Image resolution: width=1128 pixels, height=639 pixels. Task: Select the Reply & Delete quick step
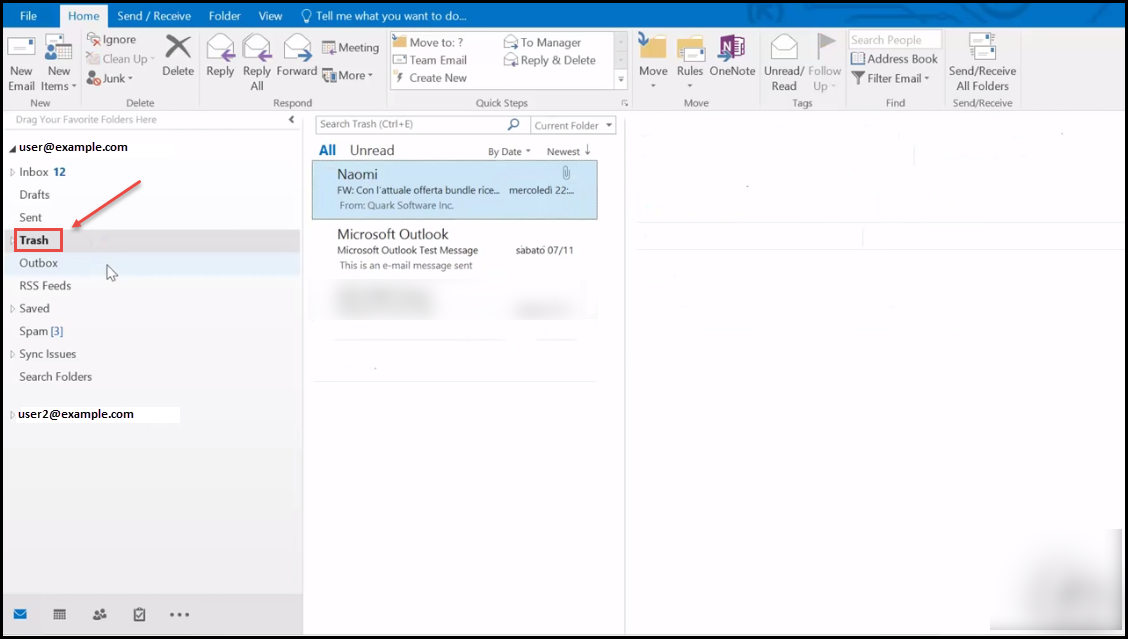click(x=550, y=60)
